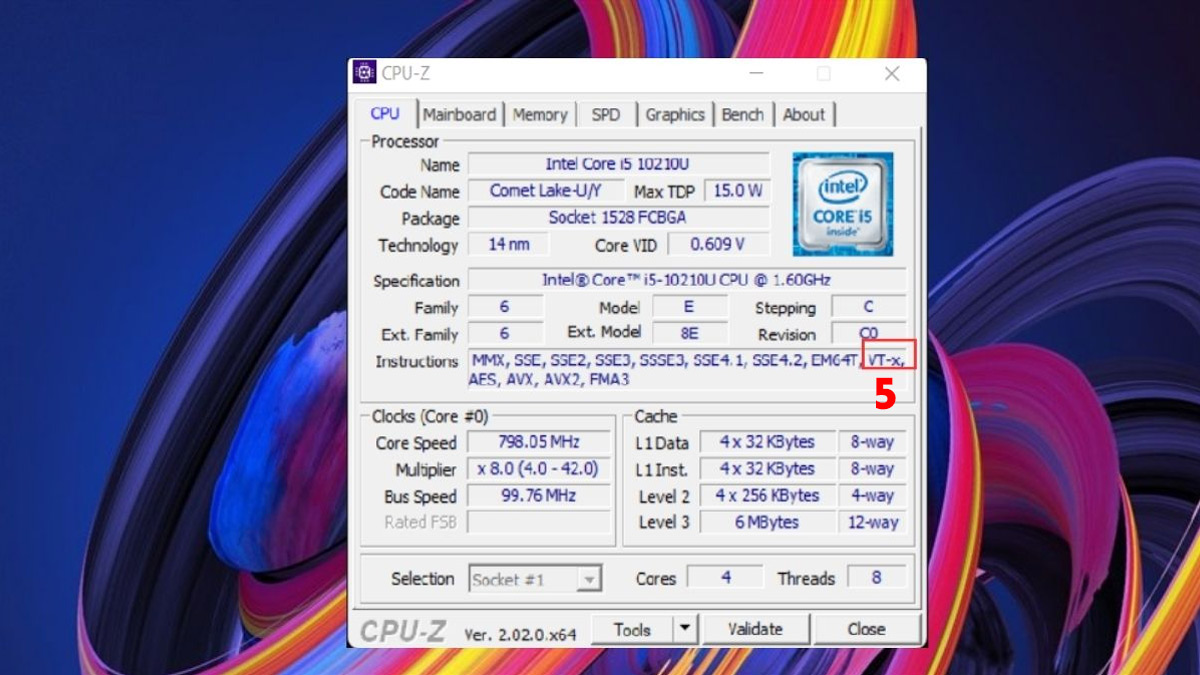The width and height of the screenshot is (1200, 675).
Task: Click the Technology value 14 nm
Action: (509, 245)
